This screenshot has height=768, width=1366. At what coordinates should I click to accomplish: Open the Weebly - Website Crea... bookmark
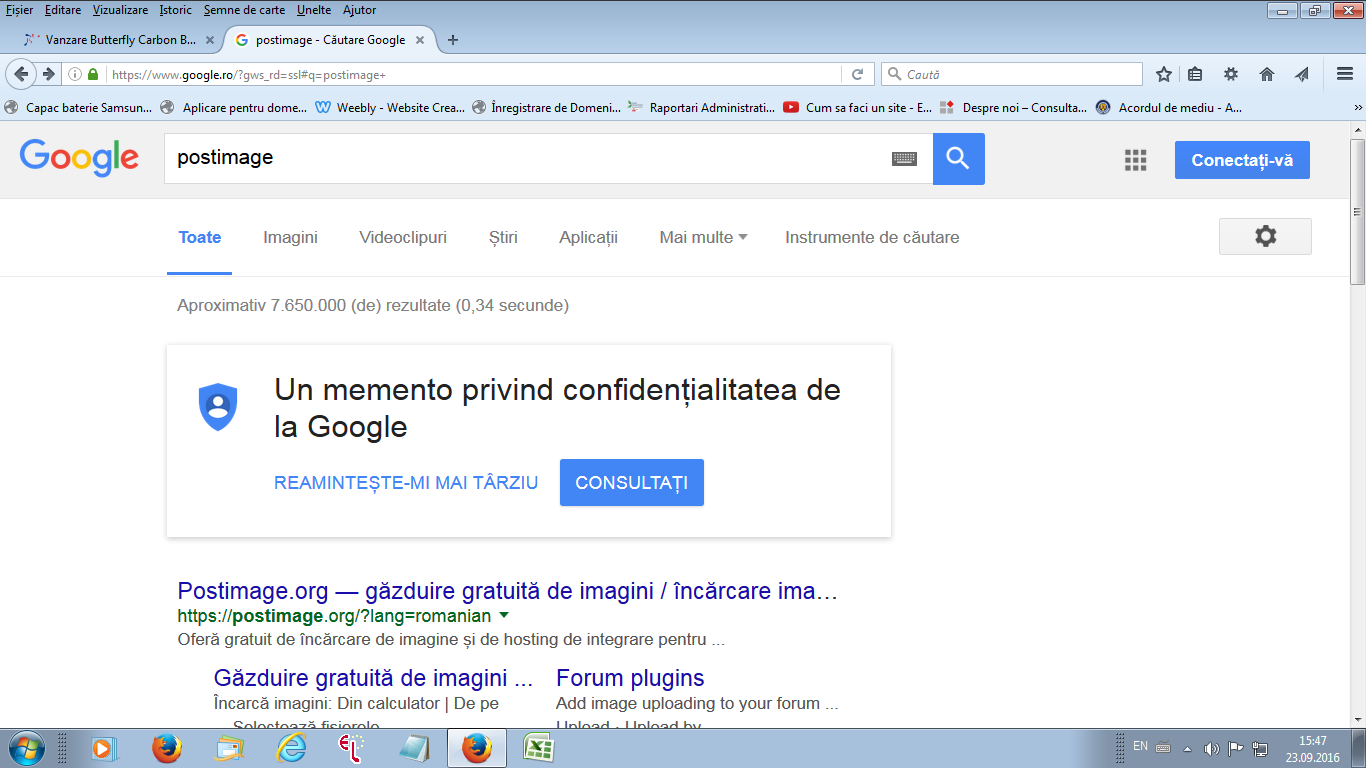click(x=390, y=107)
